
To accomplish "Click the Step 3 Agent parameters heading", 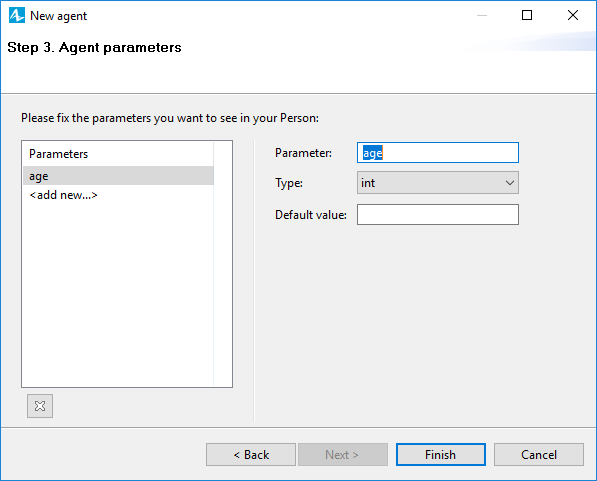I will pyautogui.click(x=94, y=48).
